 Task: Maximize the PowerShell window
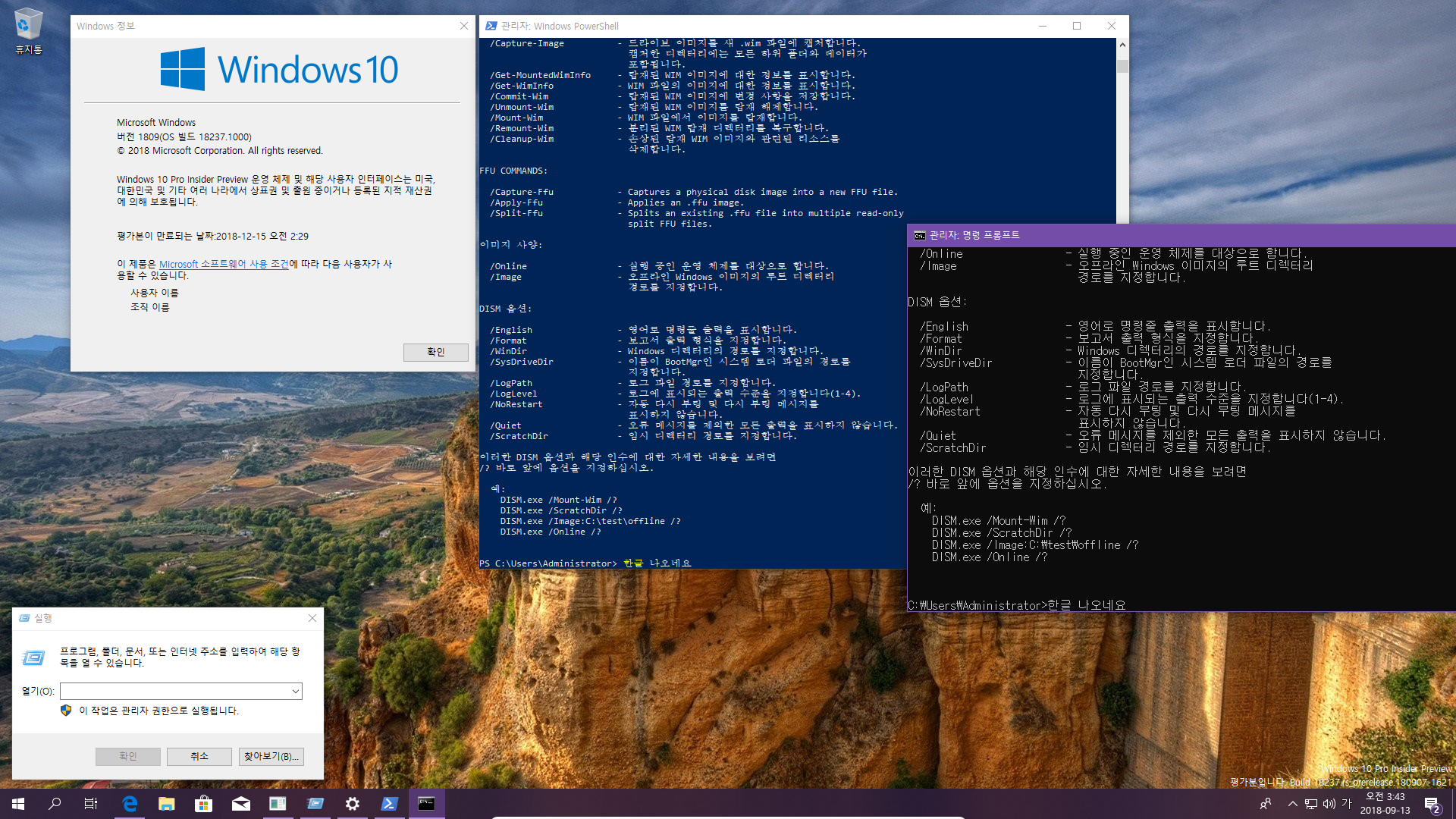1077,26
